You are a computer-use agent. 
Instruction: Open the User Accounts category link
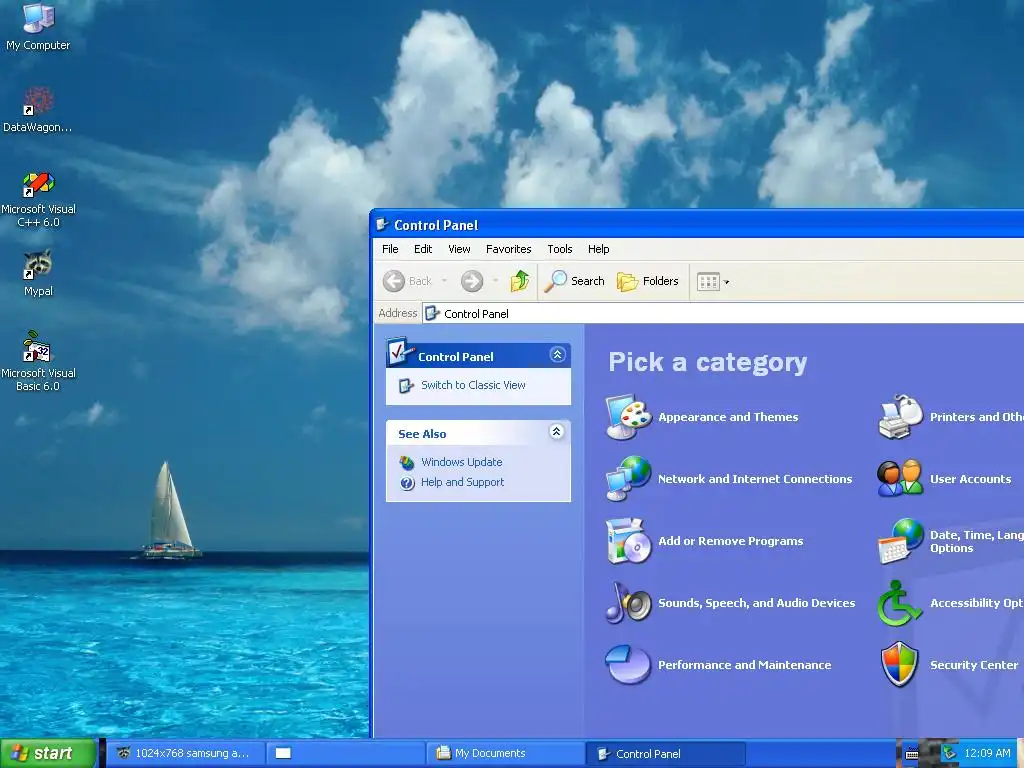(x=970, y=479)
